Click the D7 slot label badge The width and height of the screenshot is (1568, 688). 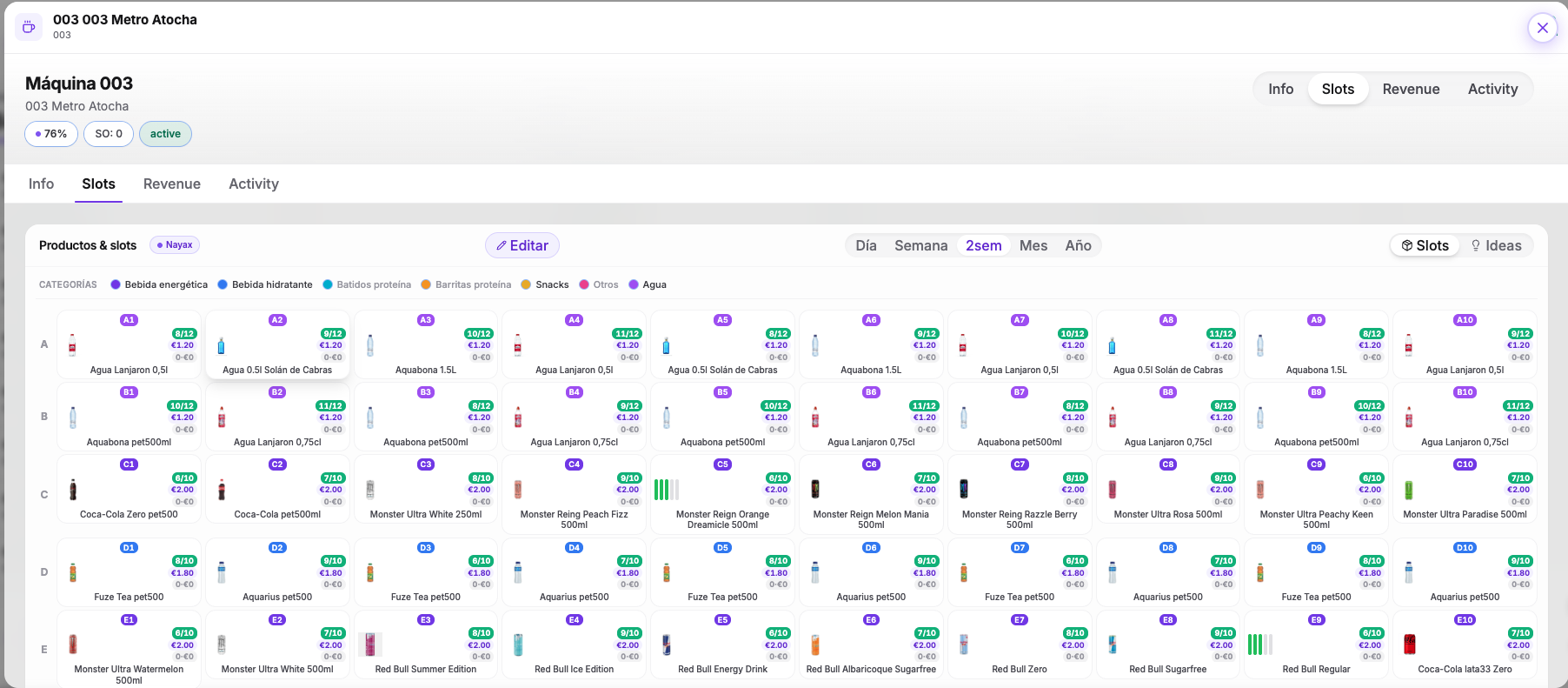(x=1020, y=548)
